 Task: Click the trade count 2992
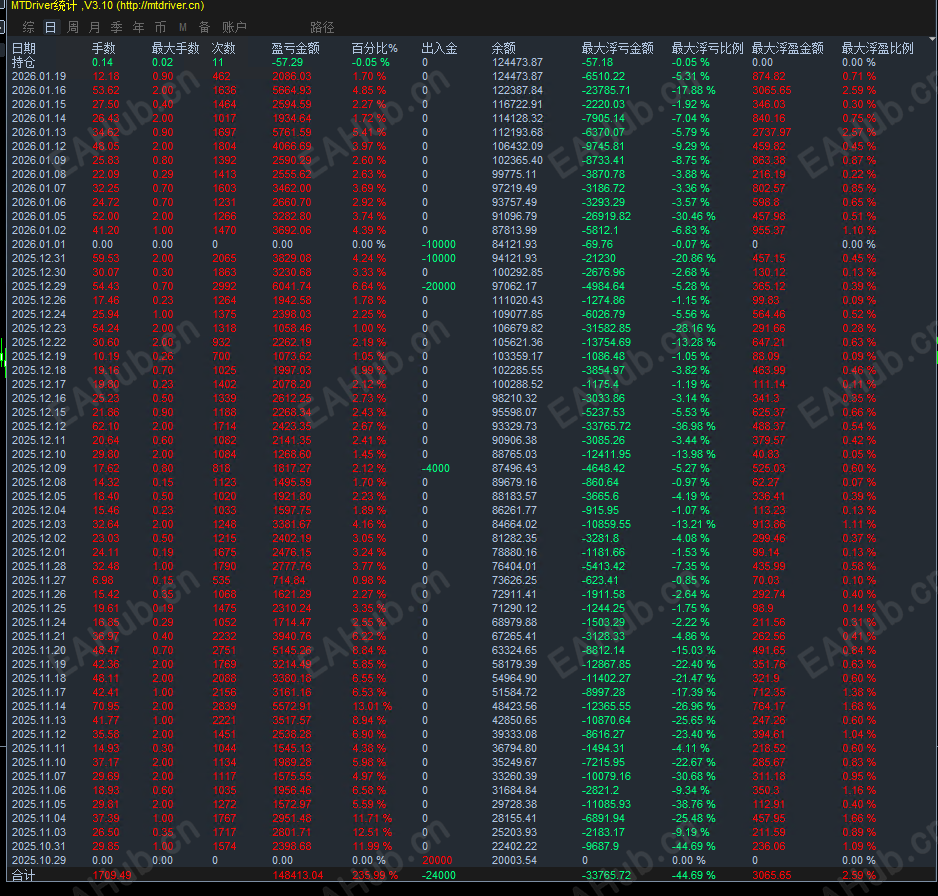(224, 287)
